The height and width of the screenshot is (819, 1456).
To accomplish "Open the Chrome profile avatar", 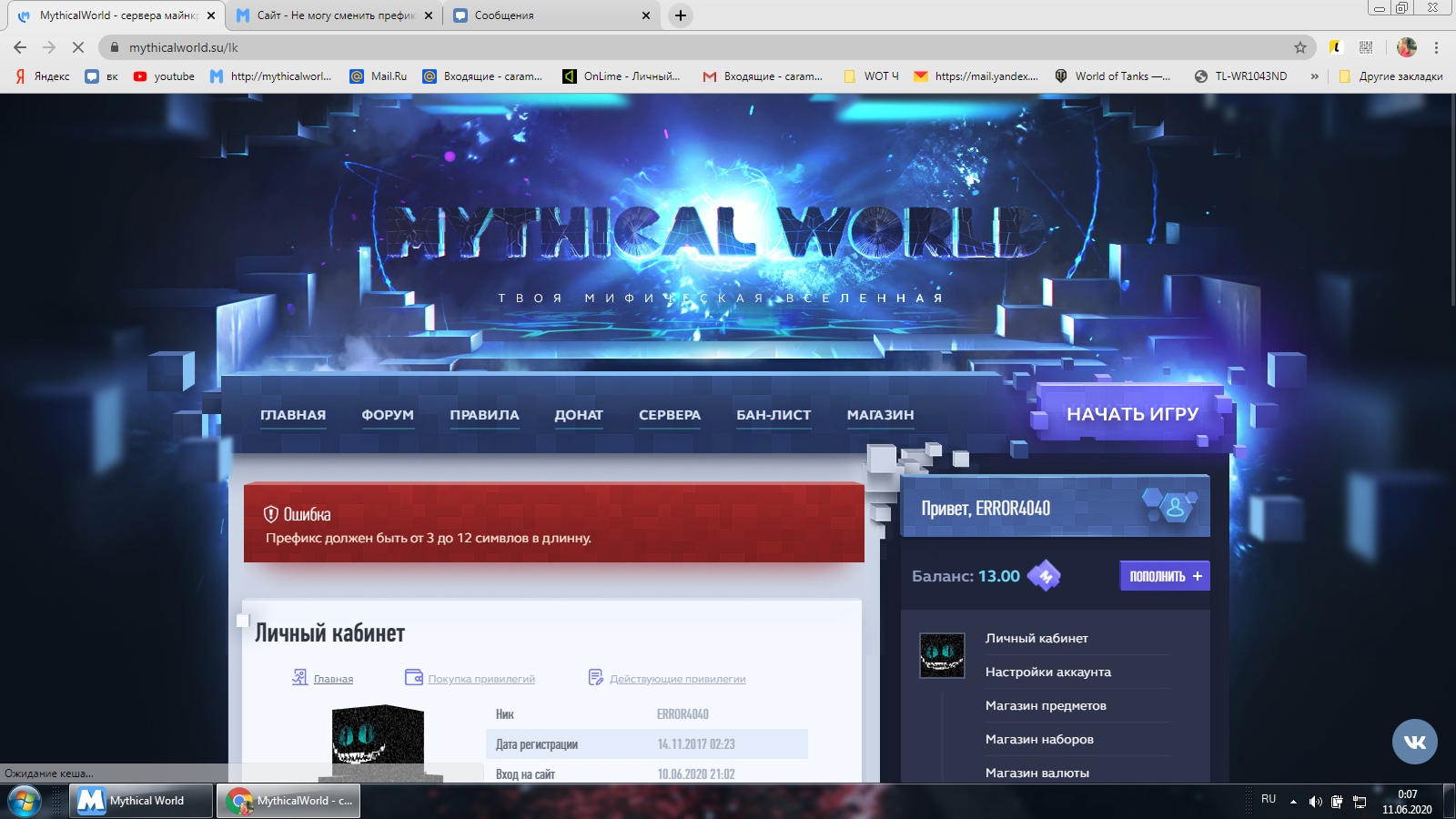I will pos(1407,47).
